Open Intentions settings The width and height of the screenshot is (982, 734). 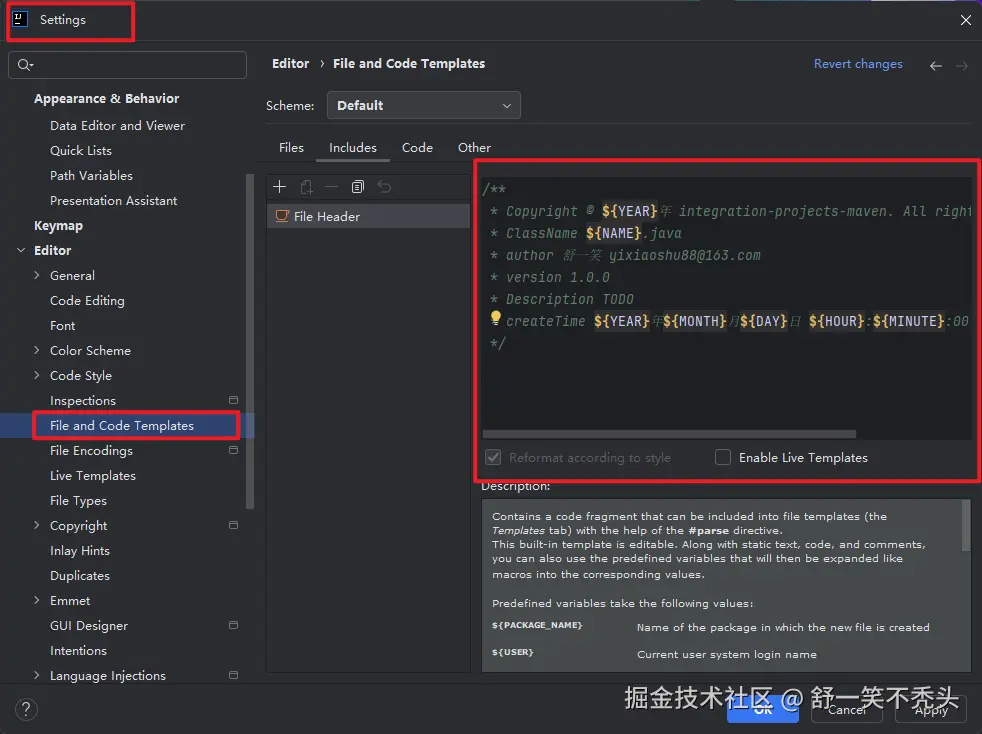pos(78,650)
